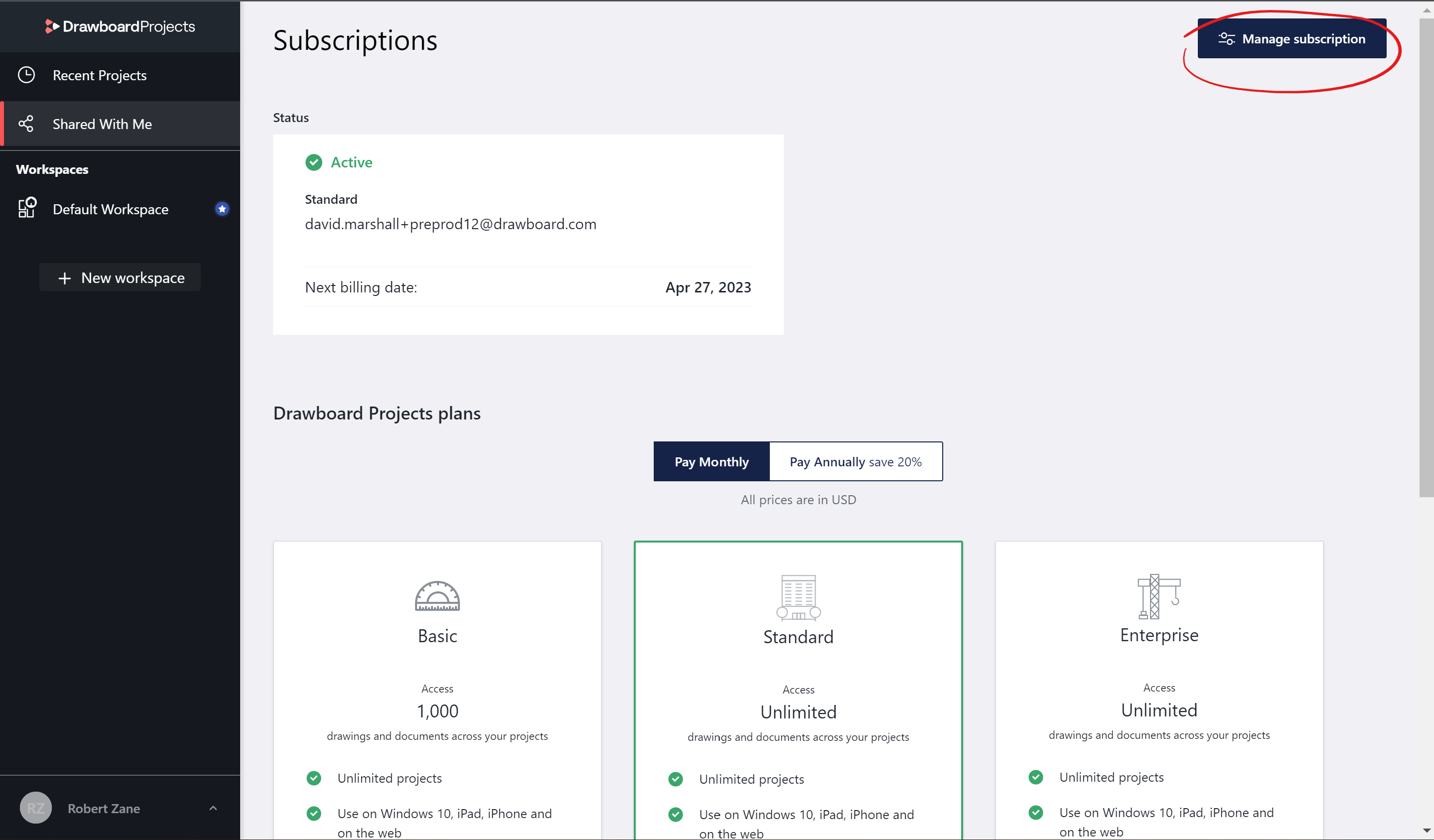Click Unlimited projects text in Basic plan
The image size is (1434, 840).
390,779
